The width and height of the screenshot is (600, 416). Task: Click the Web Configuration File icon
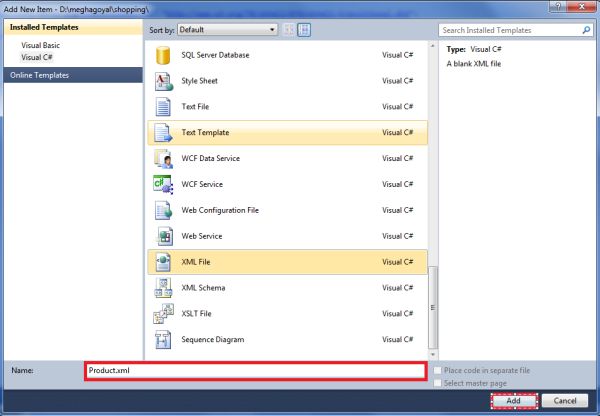163,210
